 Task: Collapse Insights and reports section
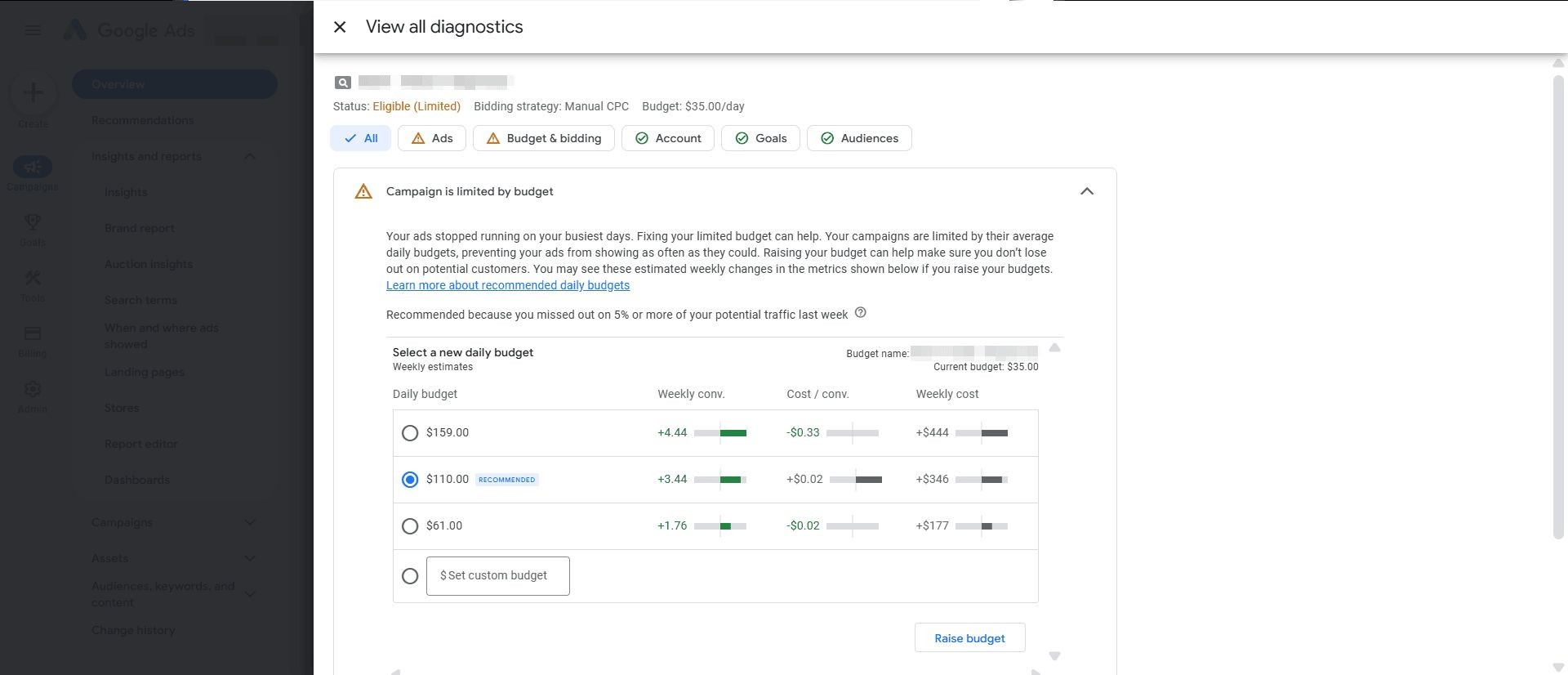(250, 156)
